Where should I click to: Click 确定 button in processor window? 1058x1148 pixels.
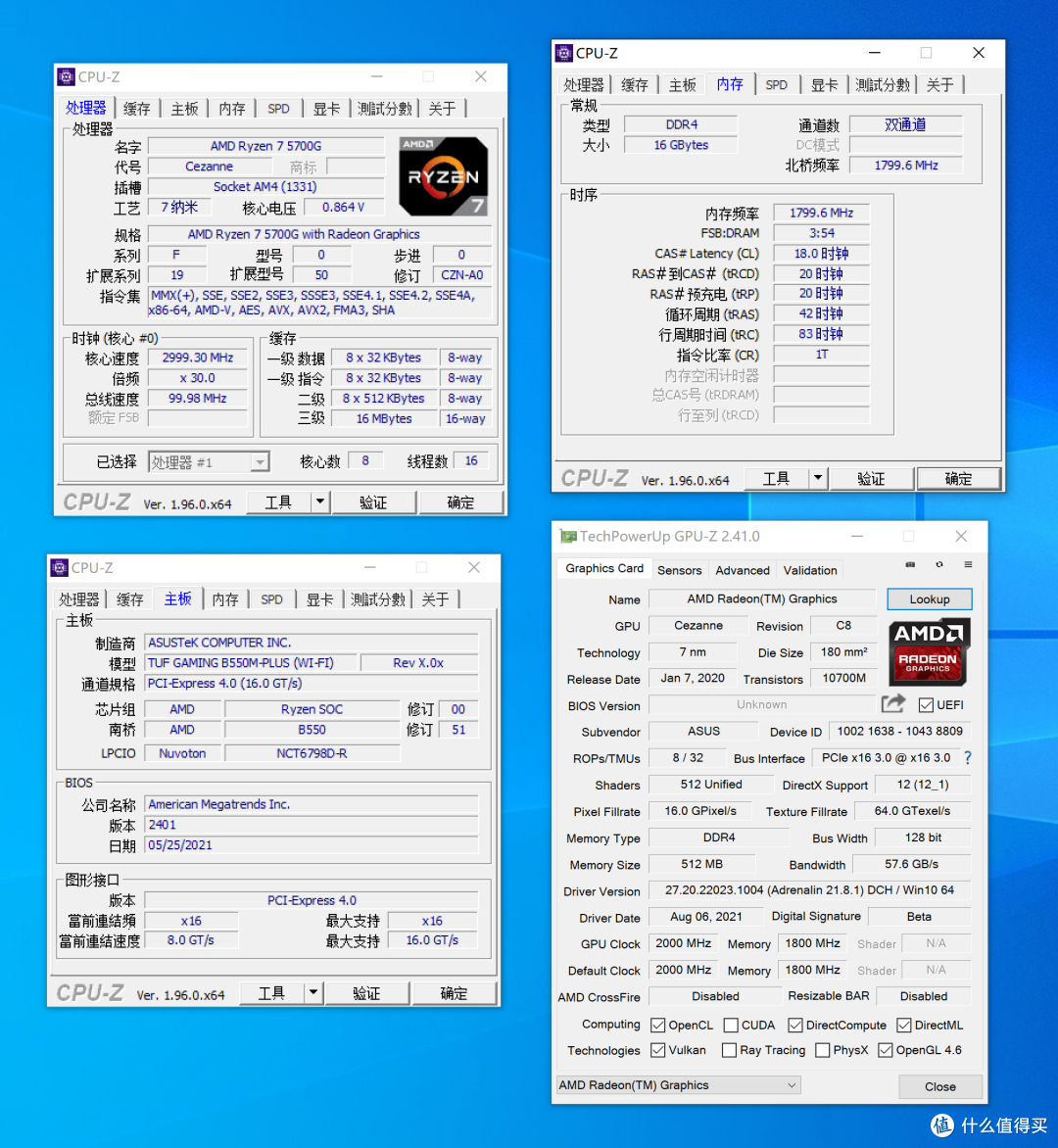[x=460, y=502]
